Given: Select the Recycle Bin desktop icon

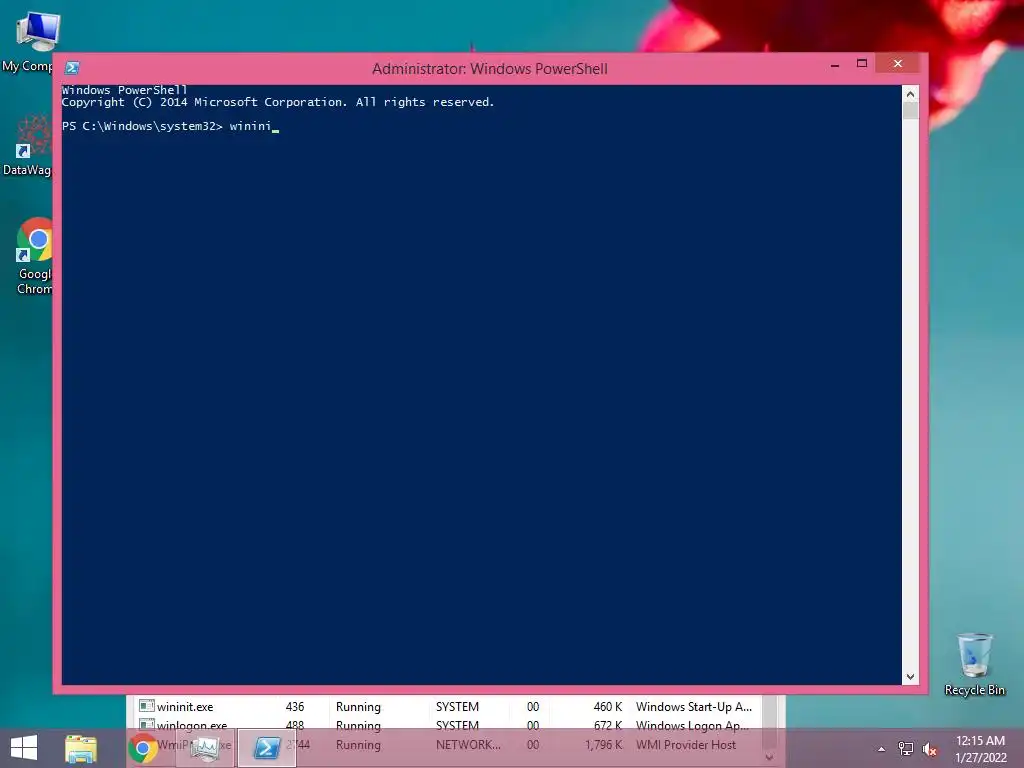Looking at the screenshot, I should tap(974, 664).
